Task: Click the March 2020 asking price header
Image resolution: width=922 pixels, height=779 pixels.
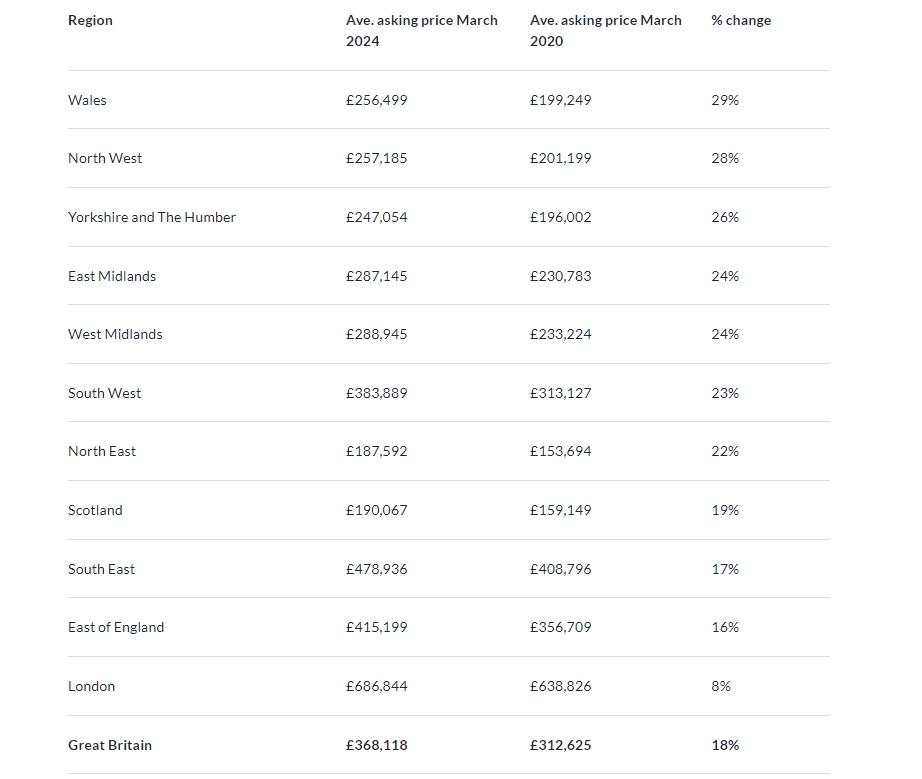Action: [605, 31]
